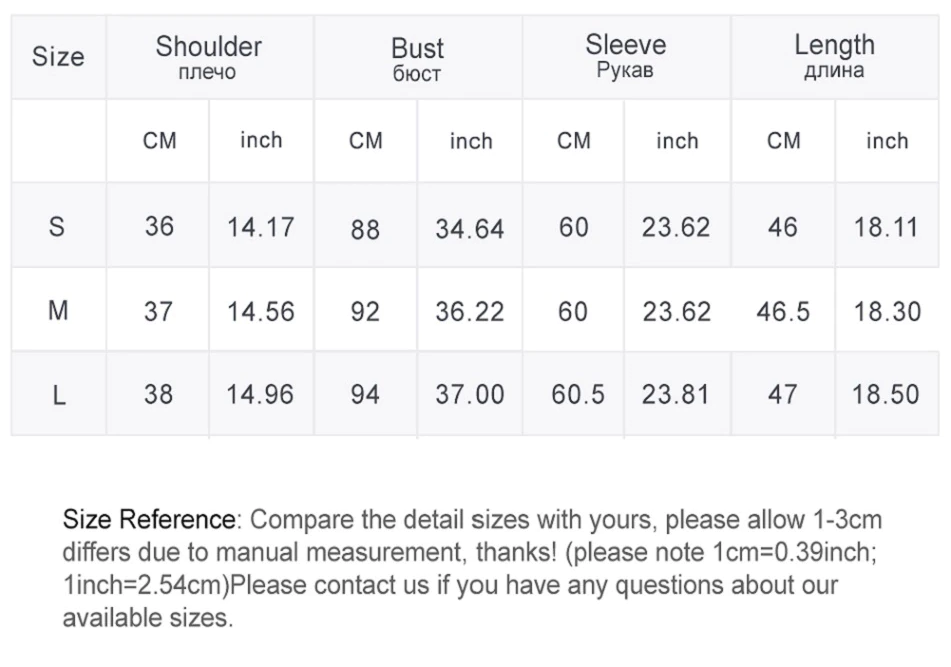Screen dimensions: 951x667
Task: Click the 36.22 inch bust value
Action: (x=469, y=312)
